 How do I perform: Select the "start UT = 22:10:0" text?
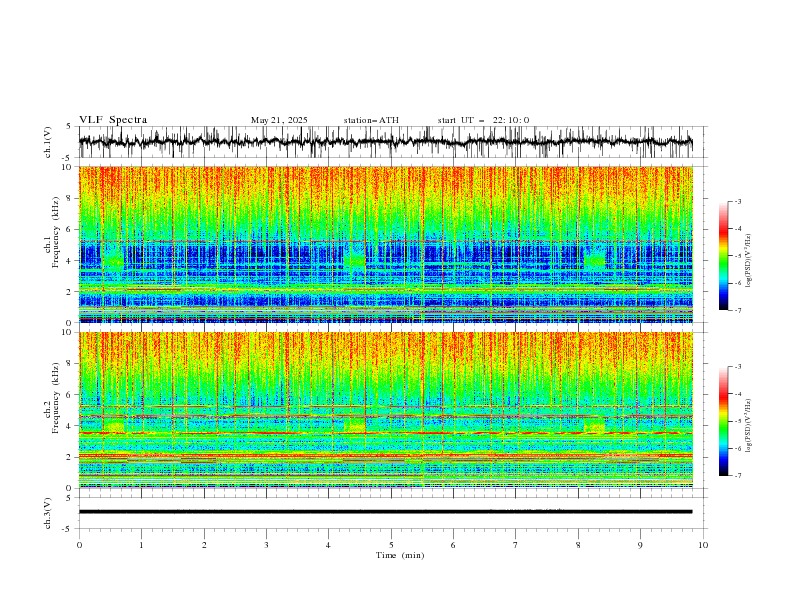click(483, 120)
